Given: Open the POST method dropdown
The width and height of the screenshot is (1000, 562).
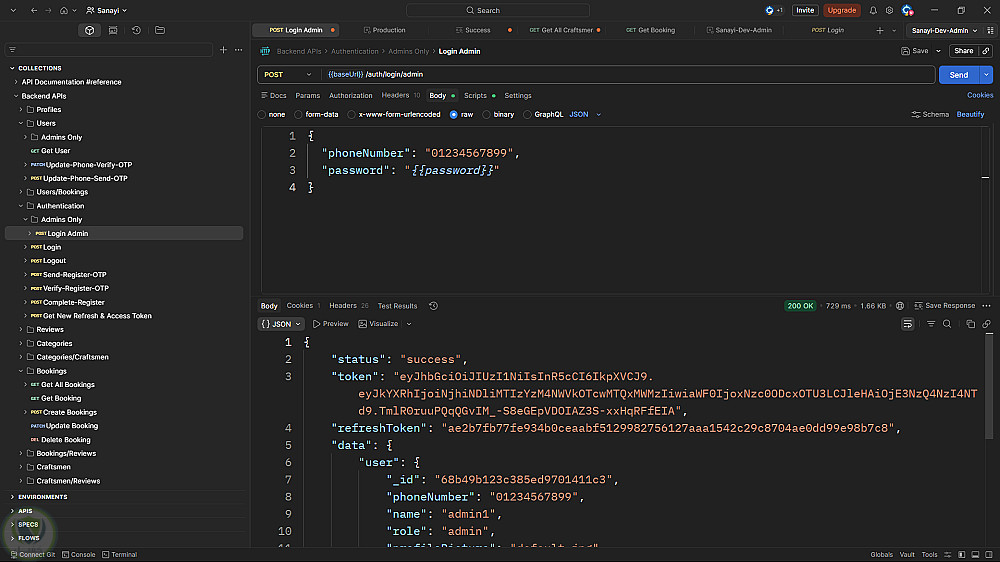Looking at the screenshot, I should [x=288, y=75].
